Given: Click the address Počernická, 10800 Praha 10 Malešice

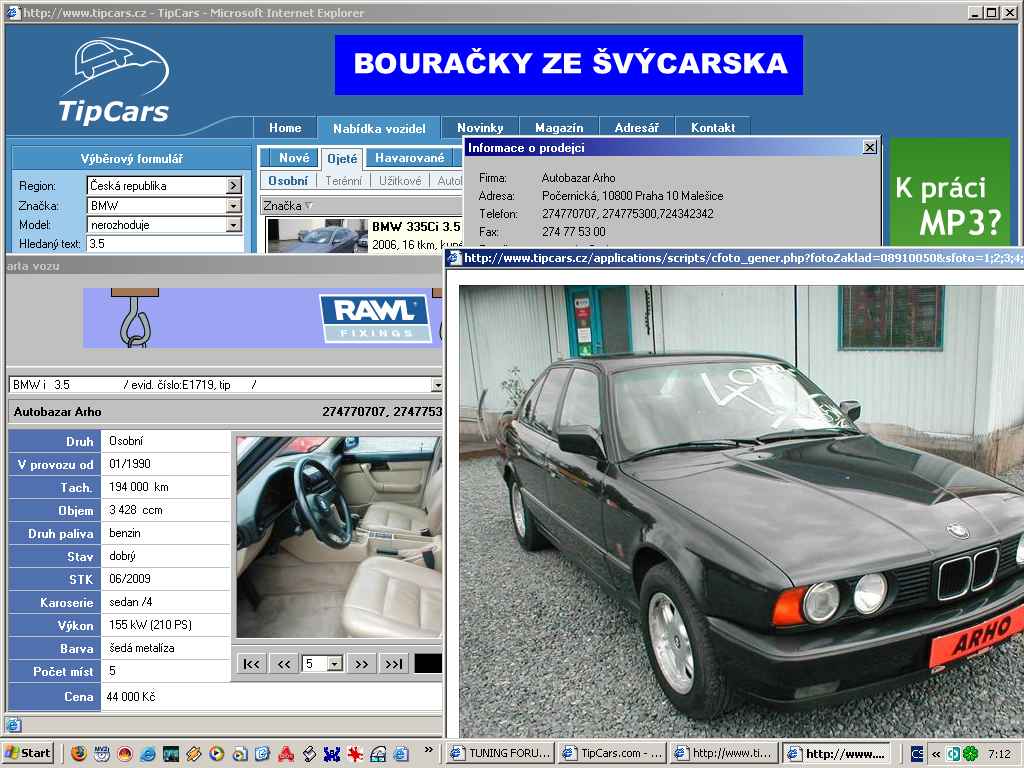Looking at the screenshot, I should click(x=632, y=195).
